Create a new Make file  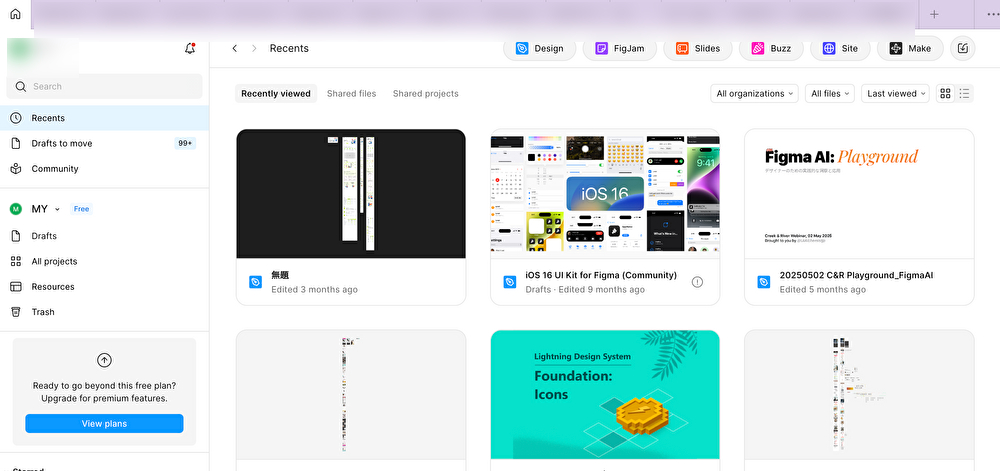point(910,48)
